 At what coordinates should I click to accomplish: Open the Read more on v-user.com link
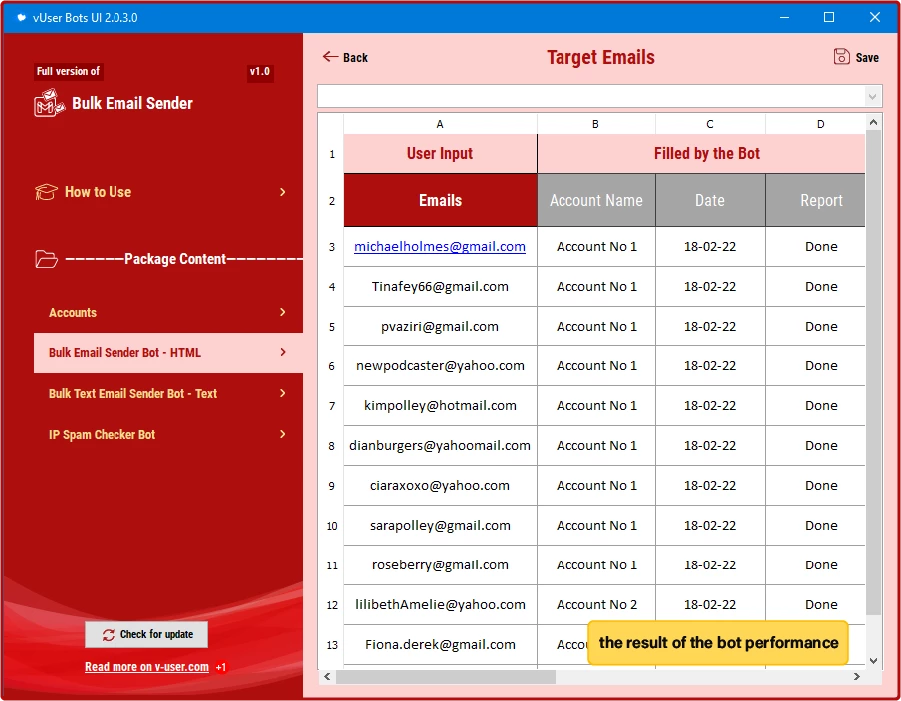[147, 667]
